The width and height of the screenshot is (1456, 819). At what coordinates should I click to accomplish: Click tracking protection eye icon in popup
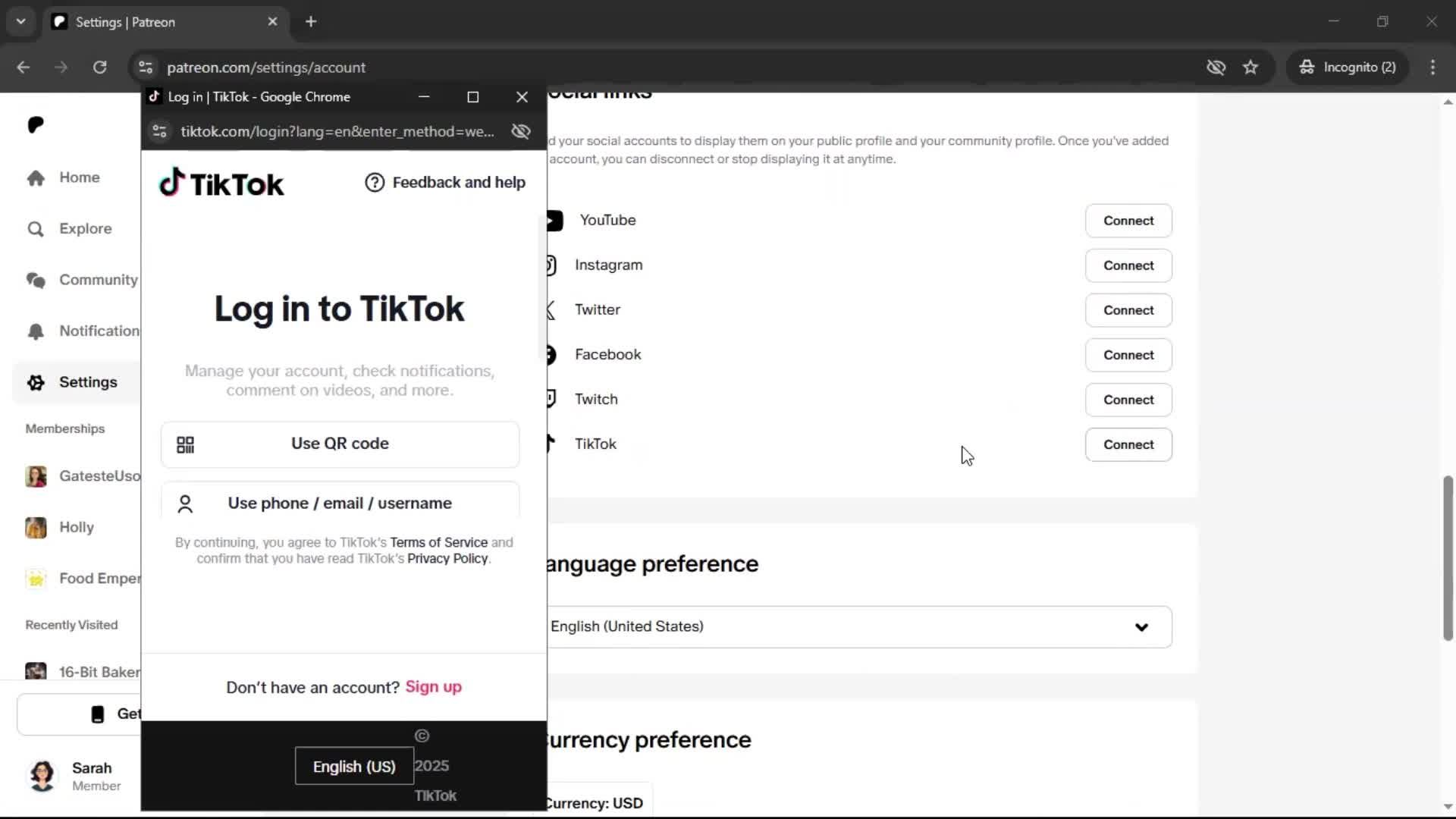521,131
